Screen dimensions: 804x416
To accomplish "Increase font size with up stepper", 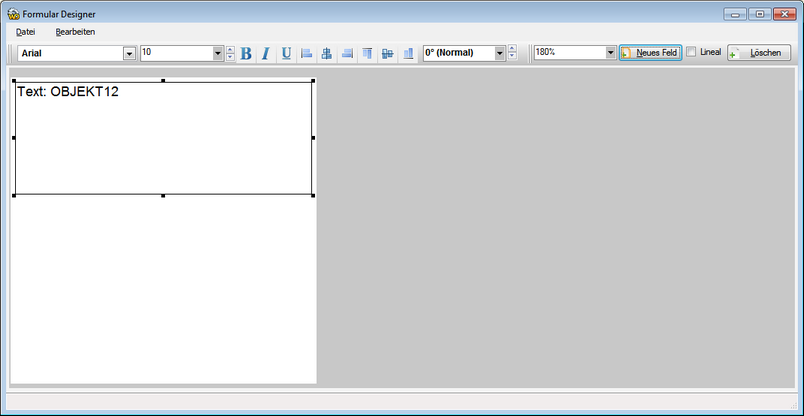I will click(x=230, y=50).
